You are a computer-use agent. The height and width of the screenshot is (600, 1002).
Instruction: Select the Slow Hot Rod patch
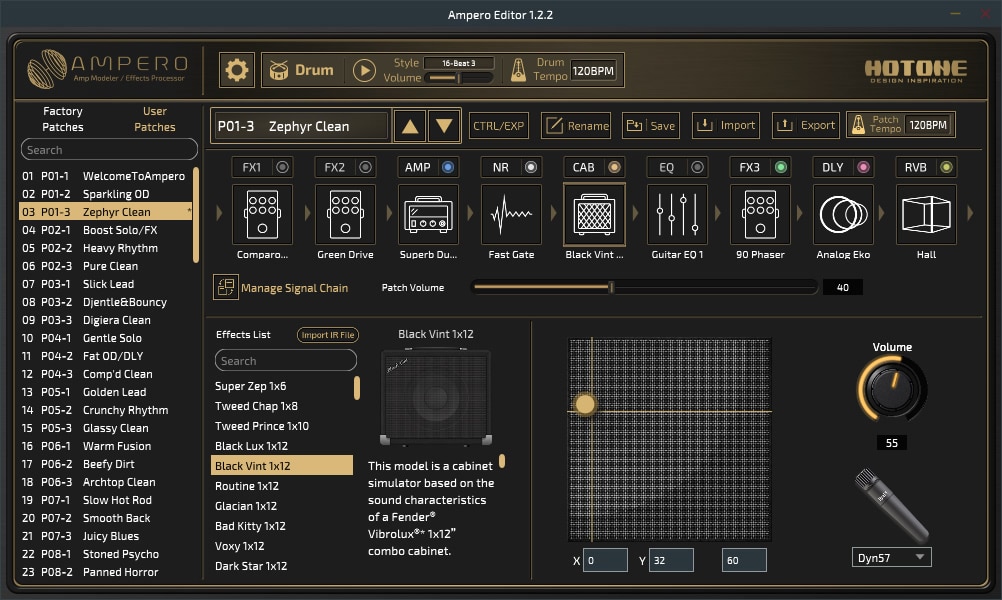pyautogui.click(x=105, y=500)
